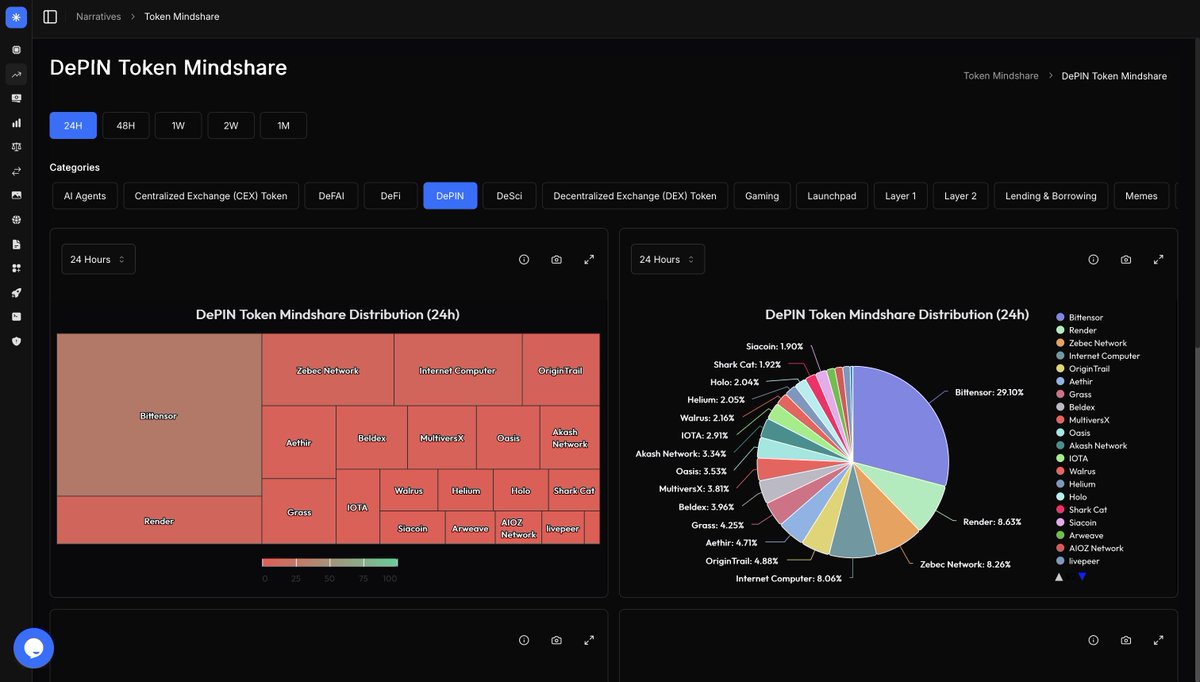
Task: Click the treemap color scale gradient bar
Action: 330,563
